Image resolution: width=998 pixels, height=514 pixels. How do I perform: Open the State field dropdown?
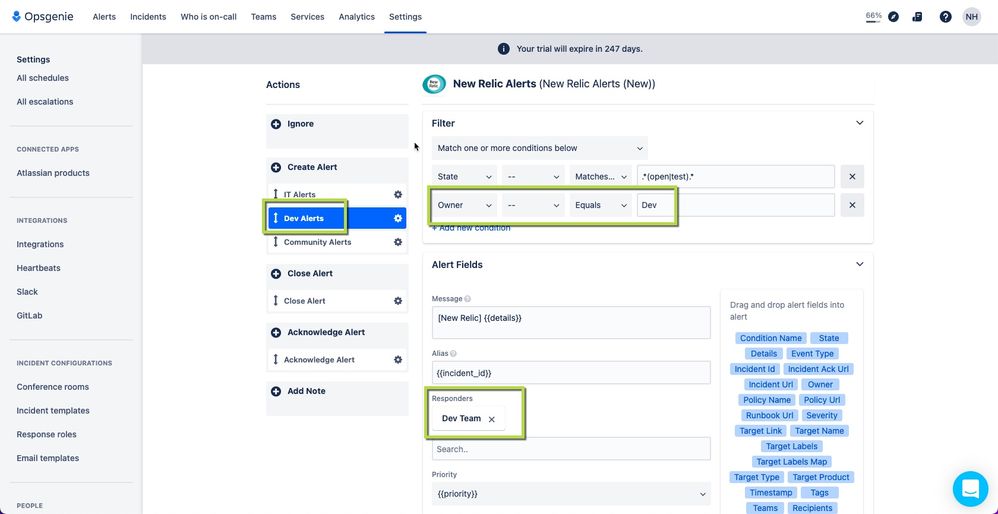click(465, 177)
